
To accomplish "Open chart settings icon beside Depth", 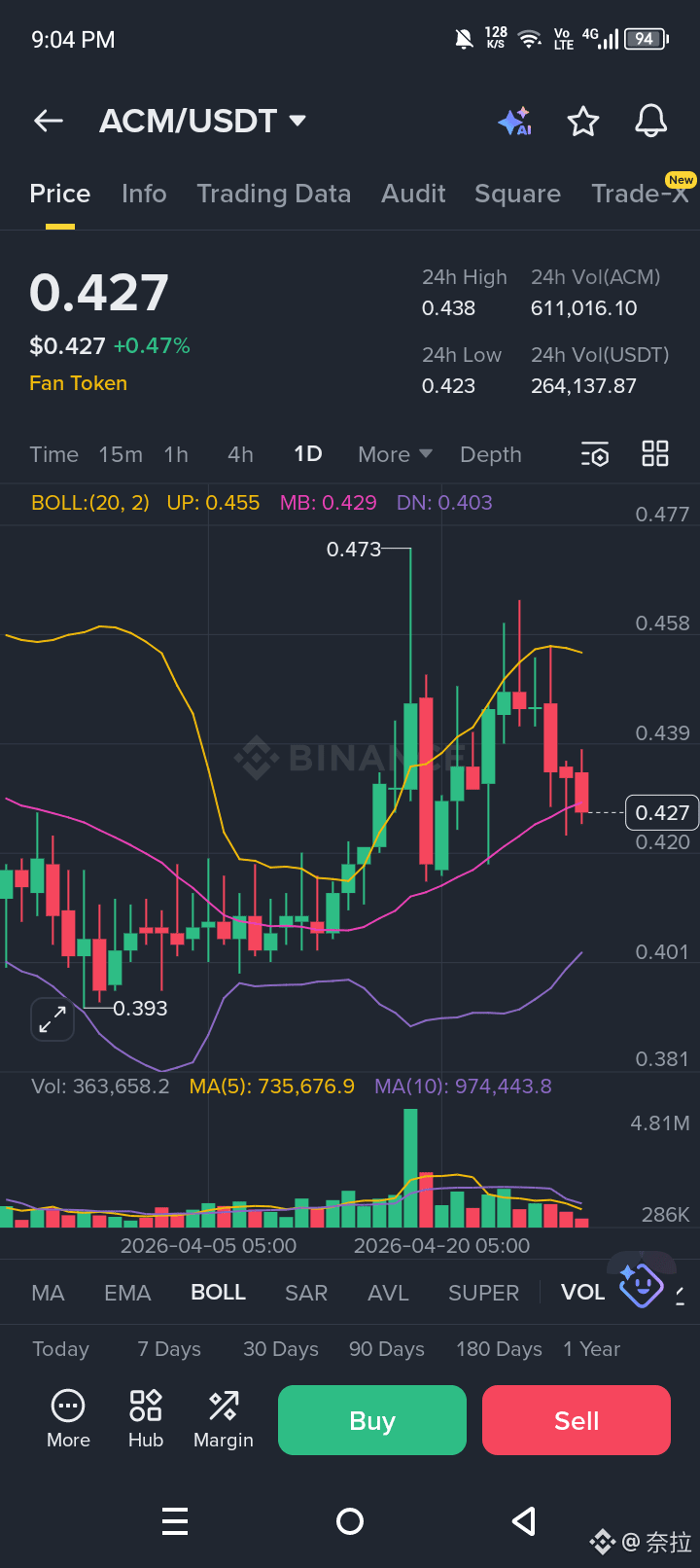I will point(595,454).
